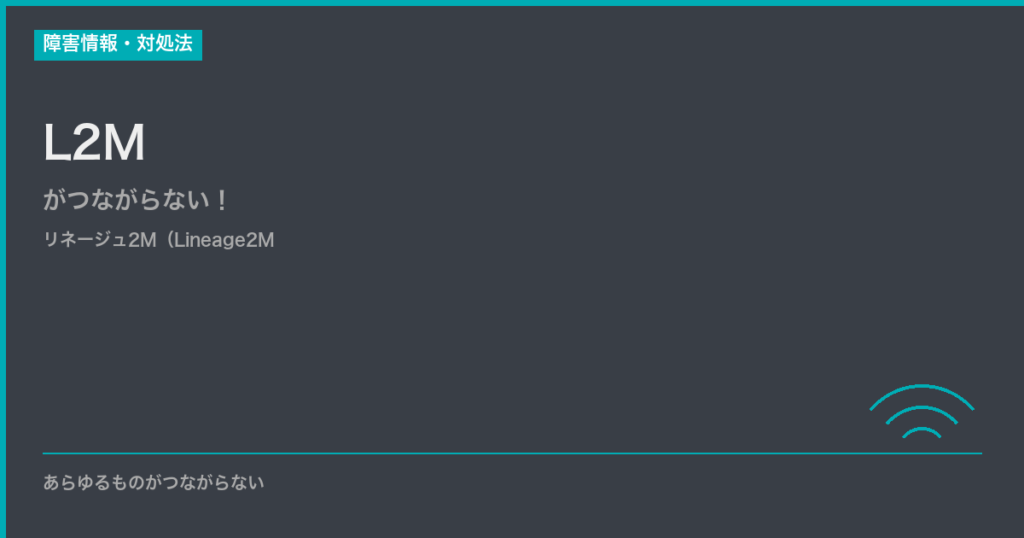1024x538 pixels.
Task: Click the middle arc of Wi-Fi icon
Action: click(921, 408)
